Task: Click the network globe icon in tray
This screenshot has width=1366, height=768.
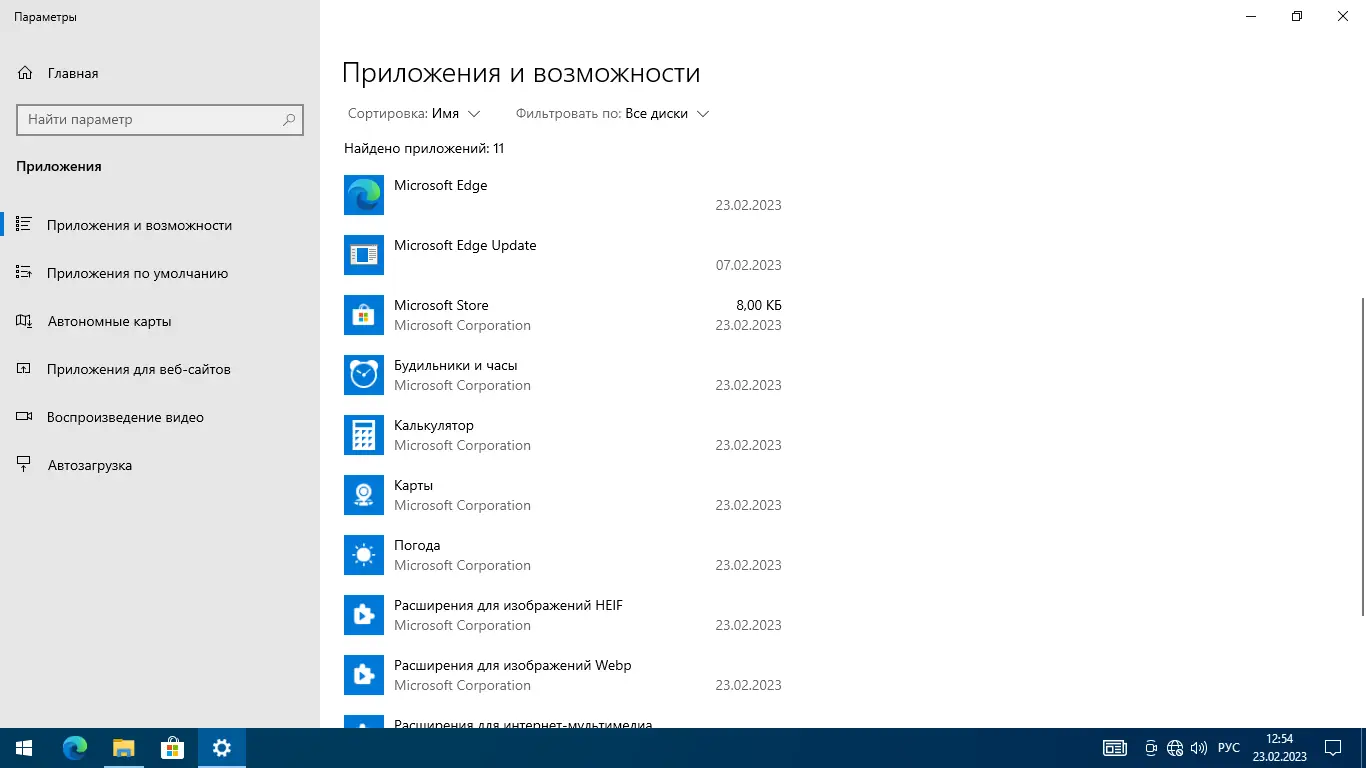Action: [x=1175, y=748]
